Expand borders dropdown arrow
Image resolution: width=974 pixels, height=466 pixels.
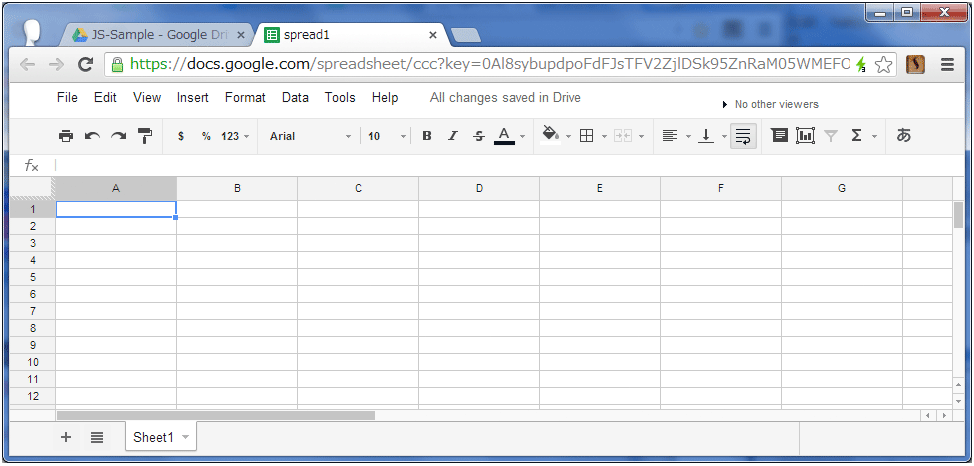pyautogui.click(x=604, y=137)
